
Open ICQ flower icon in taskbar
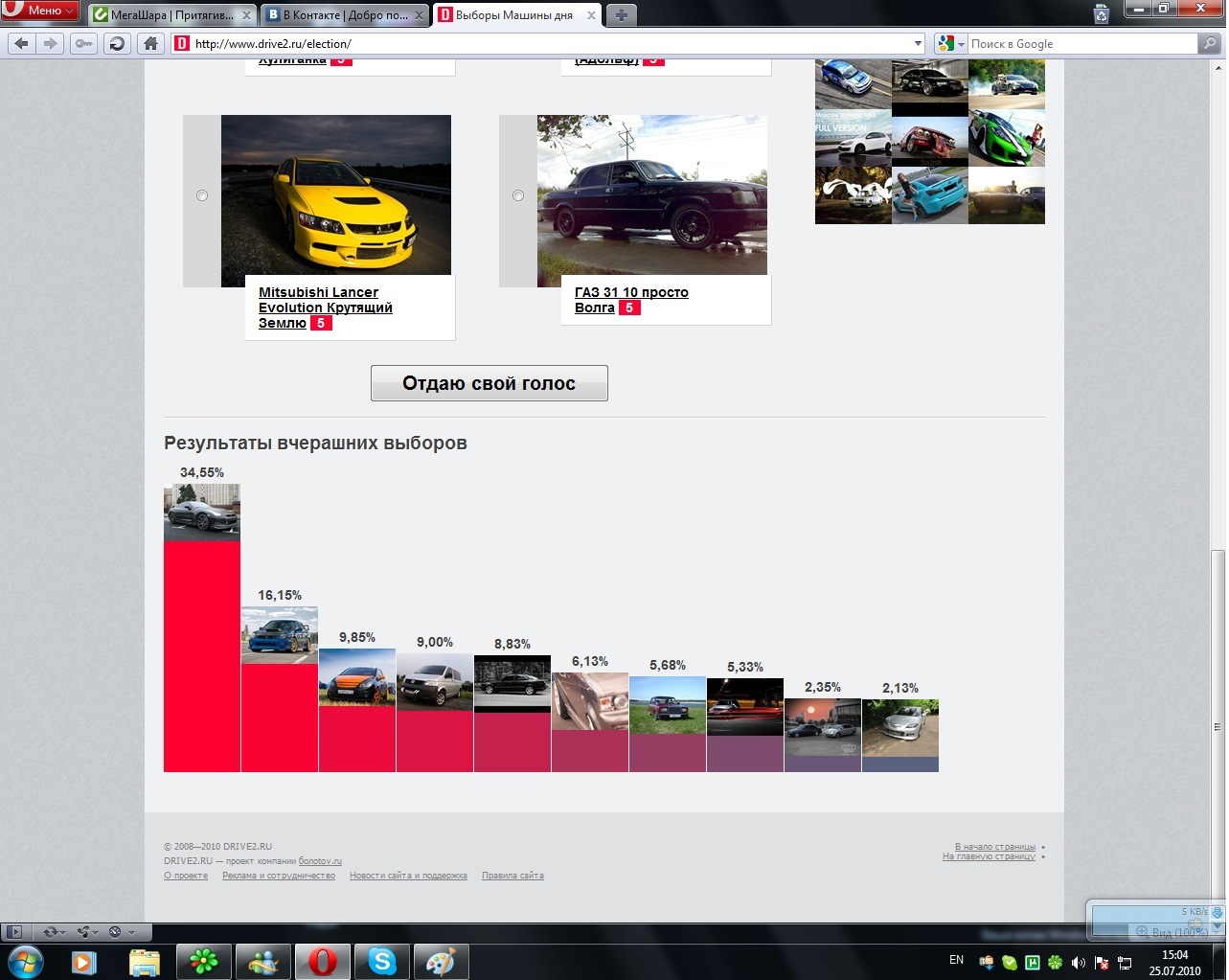(x=203, y=961)
